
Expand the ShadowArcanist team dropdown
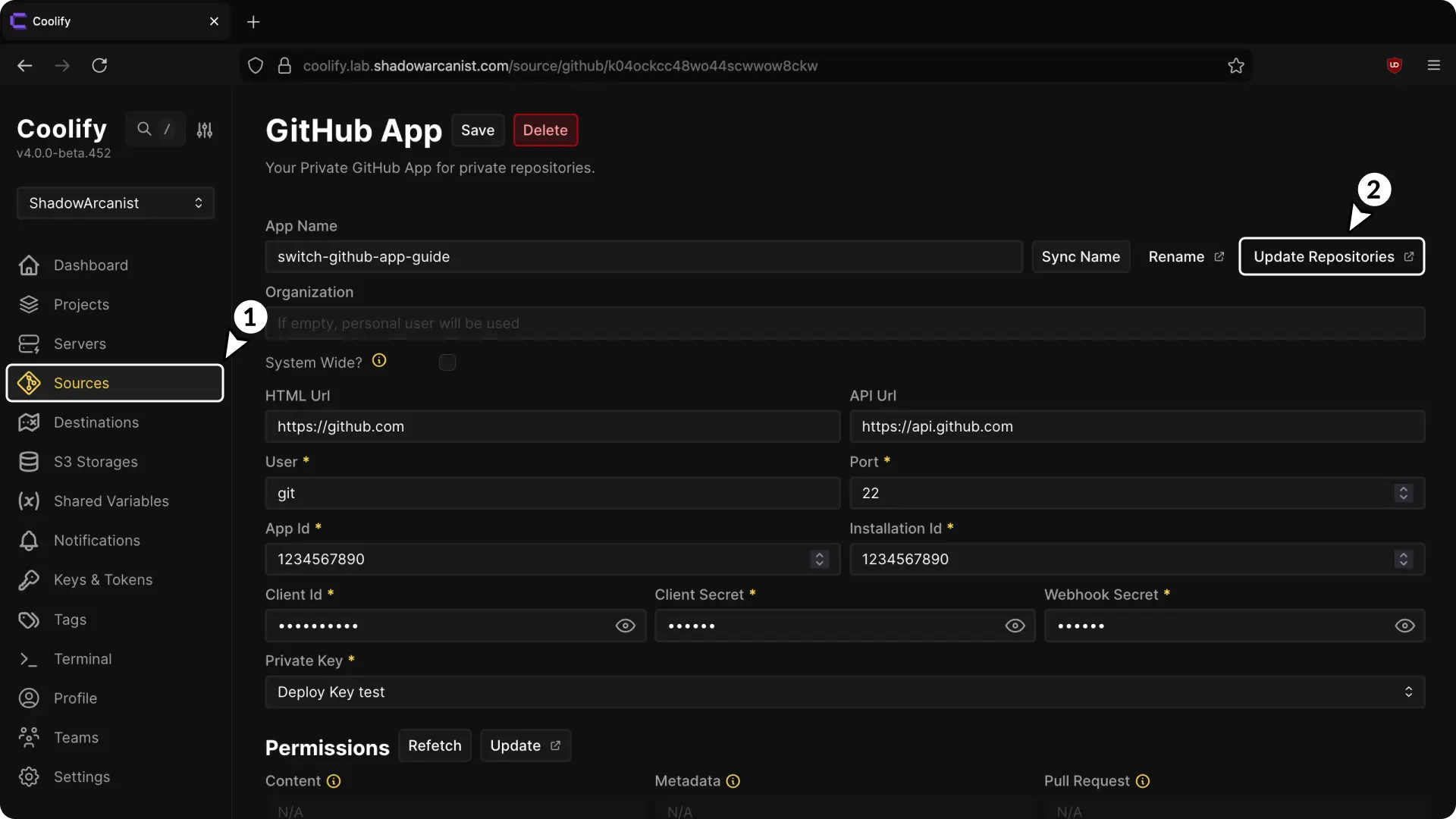click(115, 203)
